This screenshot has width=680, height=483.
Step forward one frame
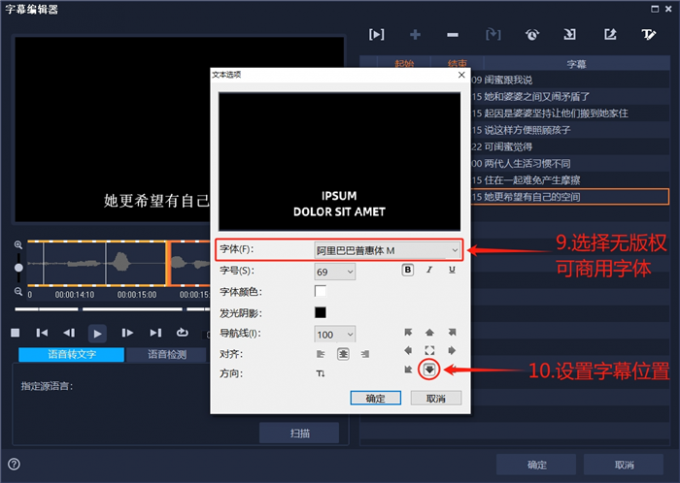[127, 333]
